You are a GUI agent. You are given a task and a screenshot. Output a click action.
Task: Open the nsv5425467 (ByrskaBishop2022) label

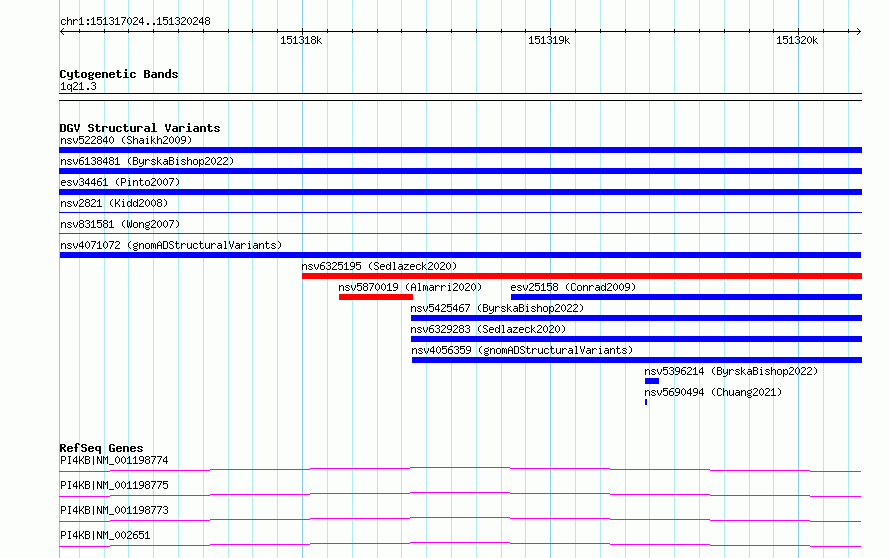click(x=497, y=308)
